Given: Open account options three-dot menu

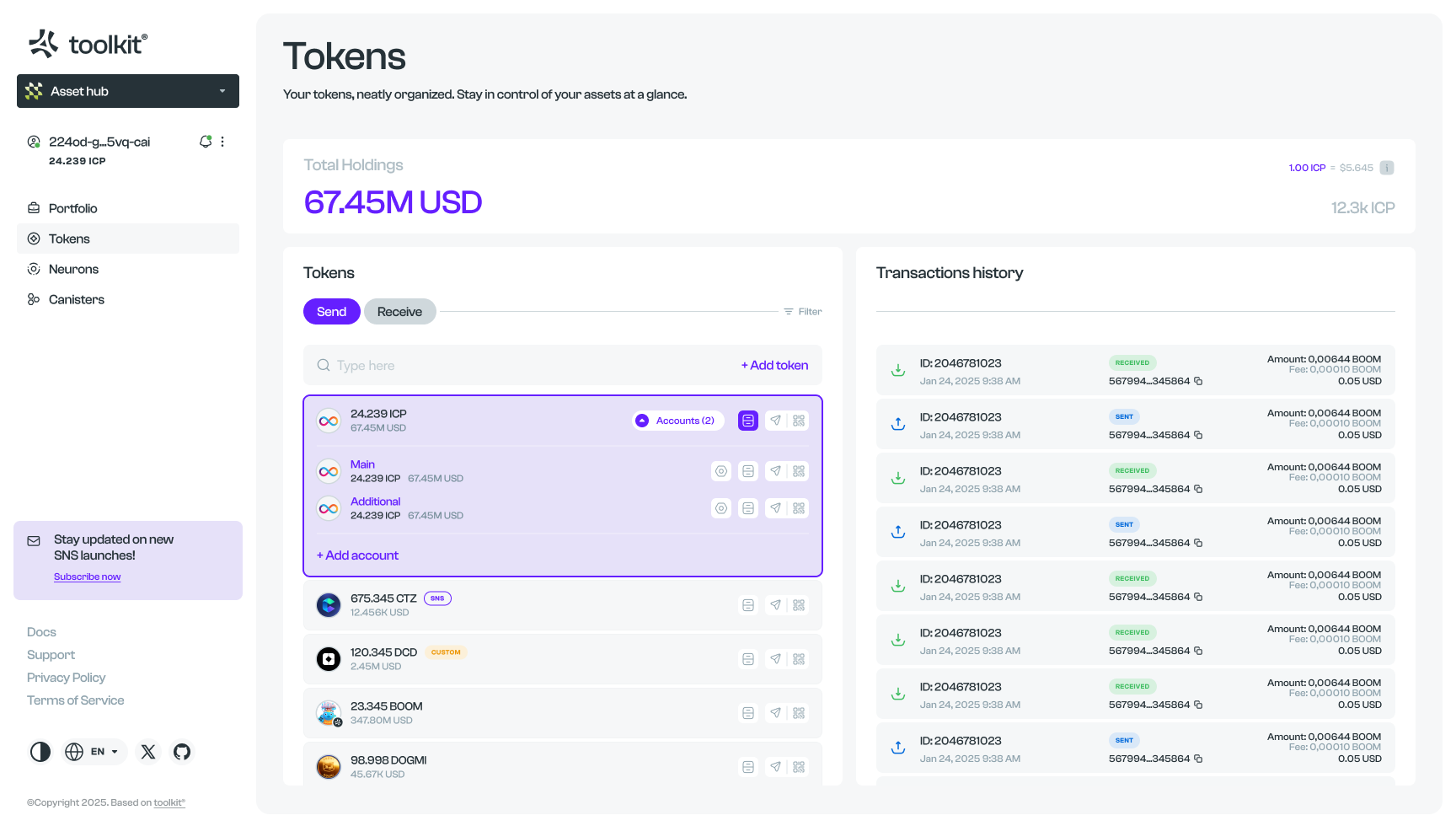Looking at the screenshot, I should point(222,142).
